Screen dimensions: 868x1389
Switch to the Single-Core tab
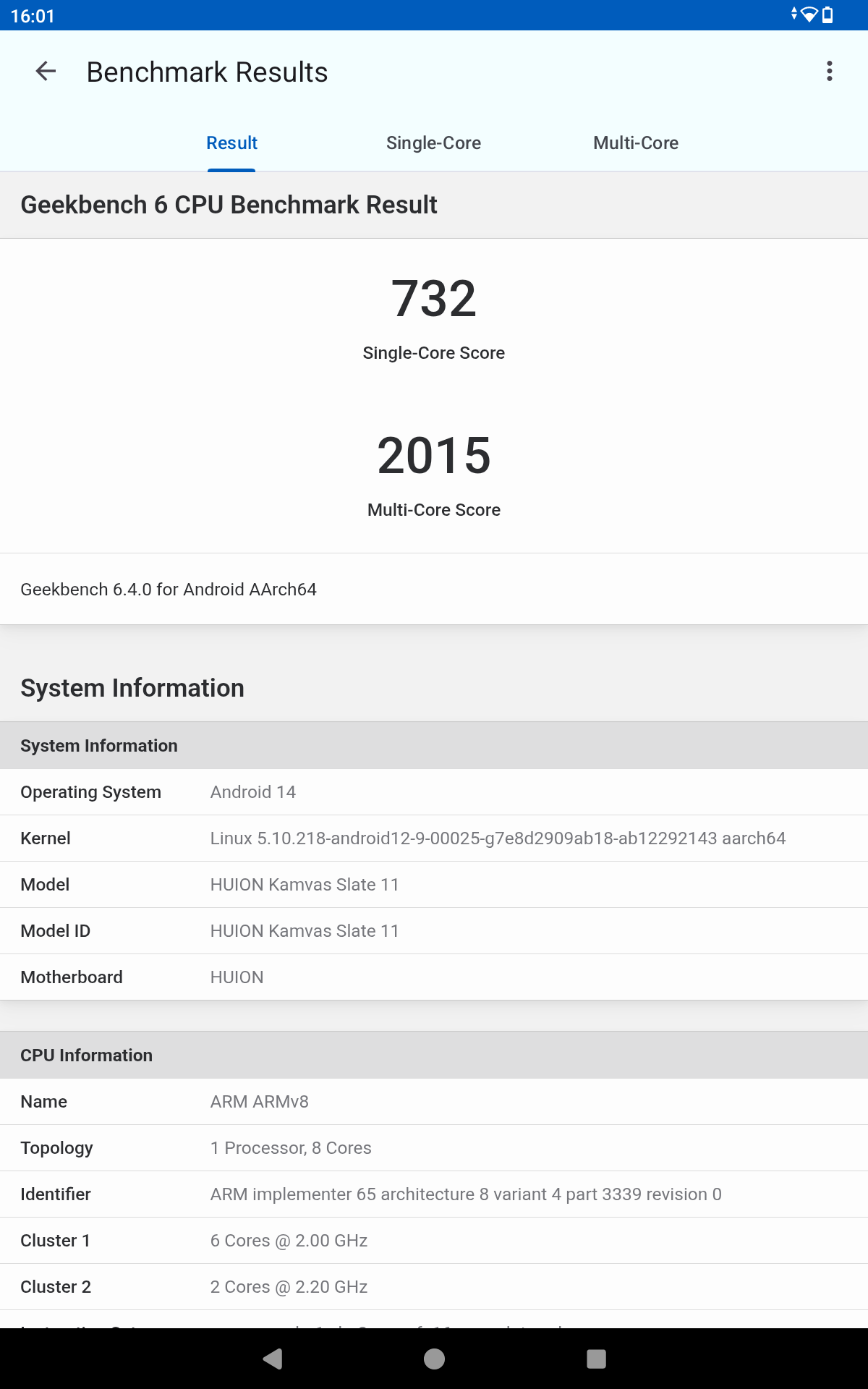coord(433,143)
